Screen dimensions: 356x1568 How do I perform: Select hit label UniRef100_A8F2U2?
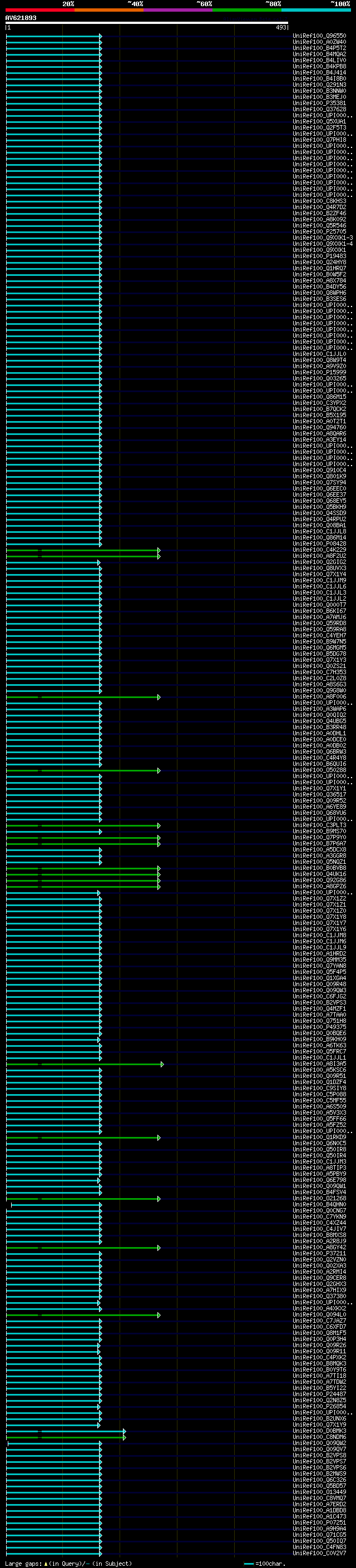[319, 556]
